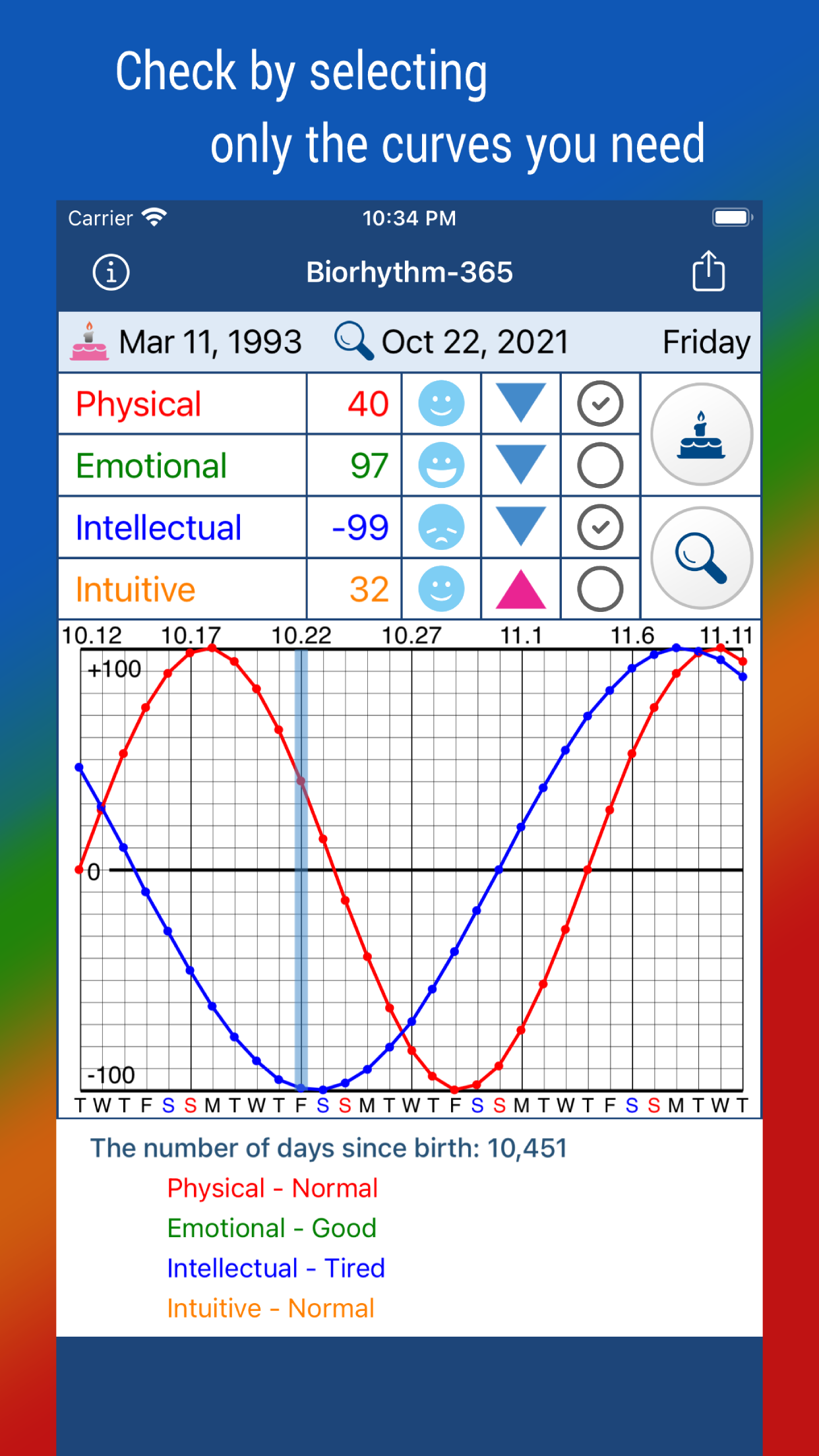819x1456 pixels.
Task: Tap the birthday cake icon beside Mar 11, 1993
Action: pos(90,342)
